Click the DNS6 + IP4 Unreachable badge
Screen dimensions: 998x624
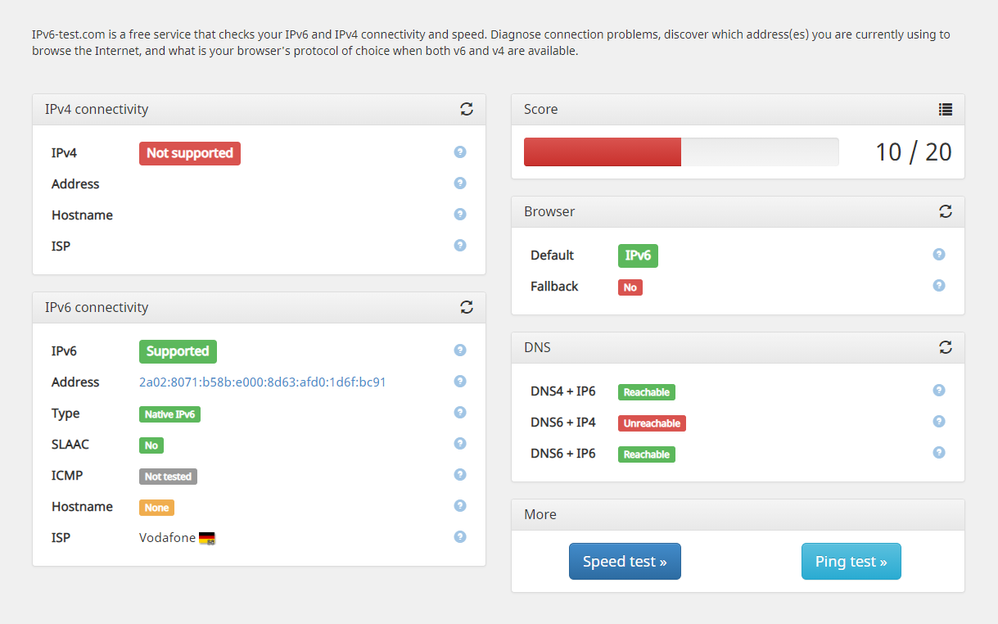pos(651,423)
